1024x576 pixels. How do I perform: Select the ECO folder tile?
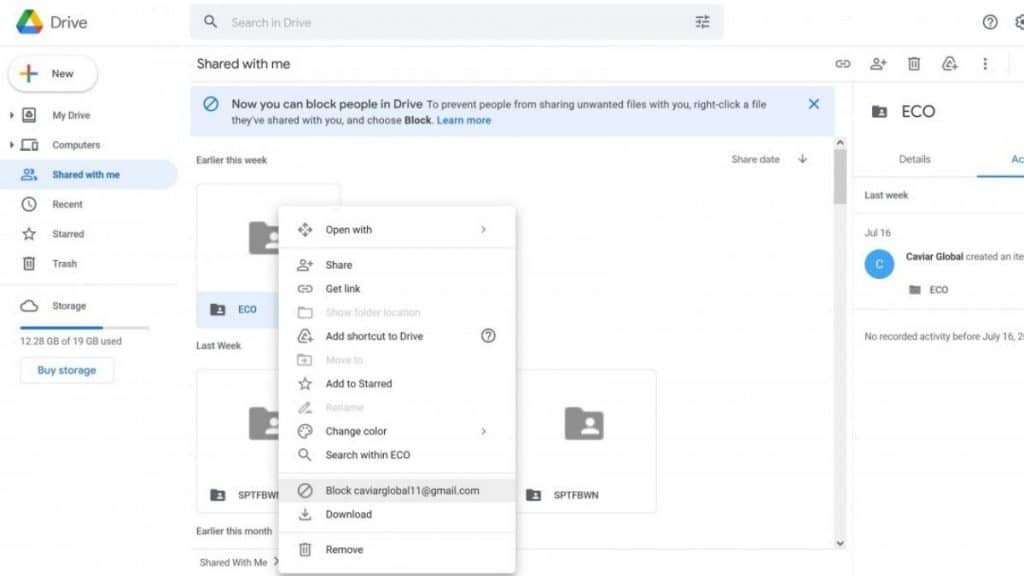[x=238, y=256]
